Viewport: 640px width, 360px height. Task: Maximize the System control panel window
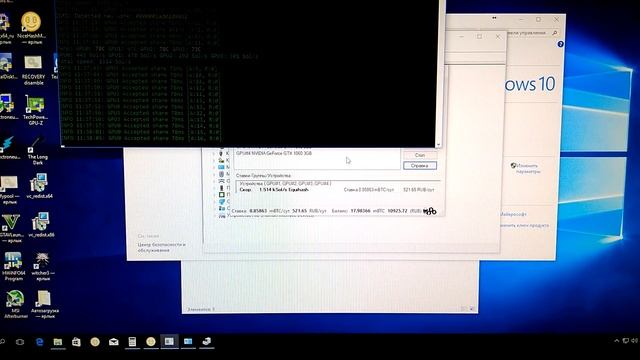point(538,19)
